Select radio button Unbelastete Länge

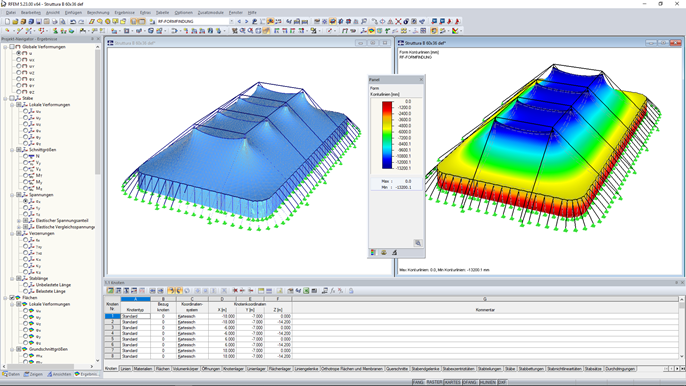26,284
